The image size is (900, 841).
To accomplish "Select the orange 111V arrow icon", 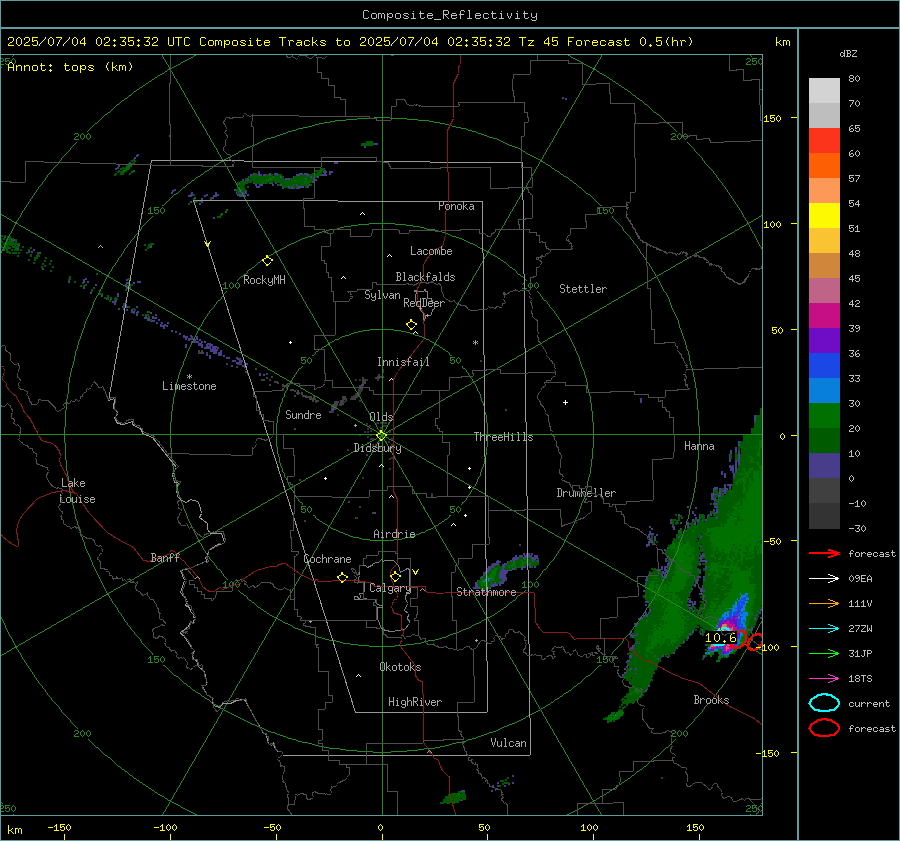I will tap(824, 603).
